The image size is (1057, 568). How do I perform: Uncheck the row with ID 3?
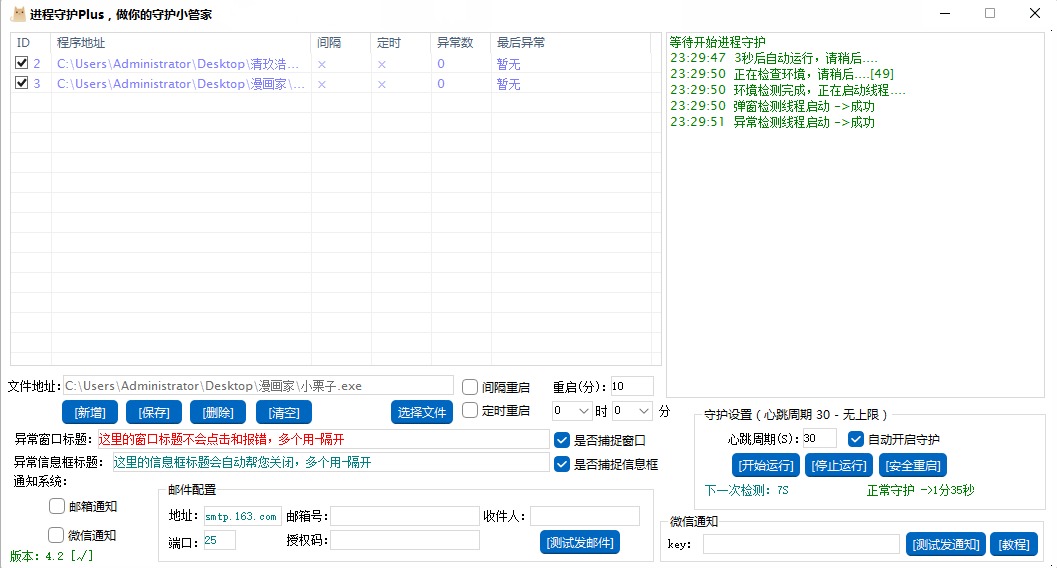tap(22, 83)
